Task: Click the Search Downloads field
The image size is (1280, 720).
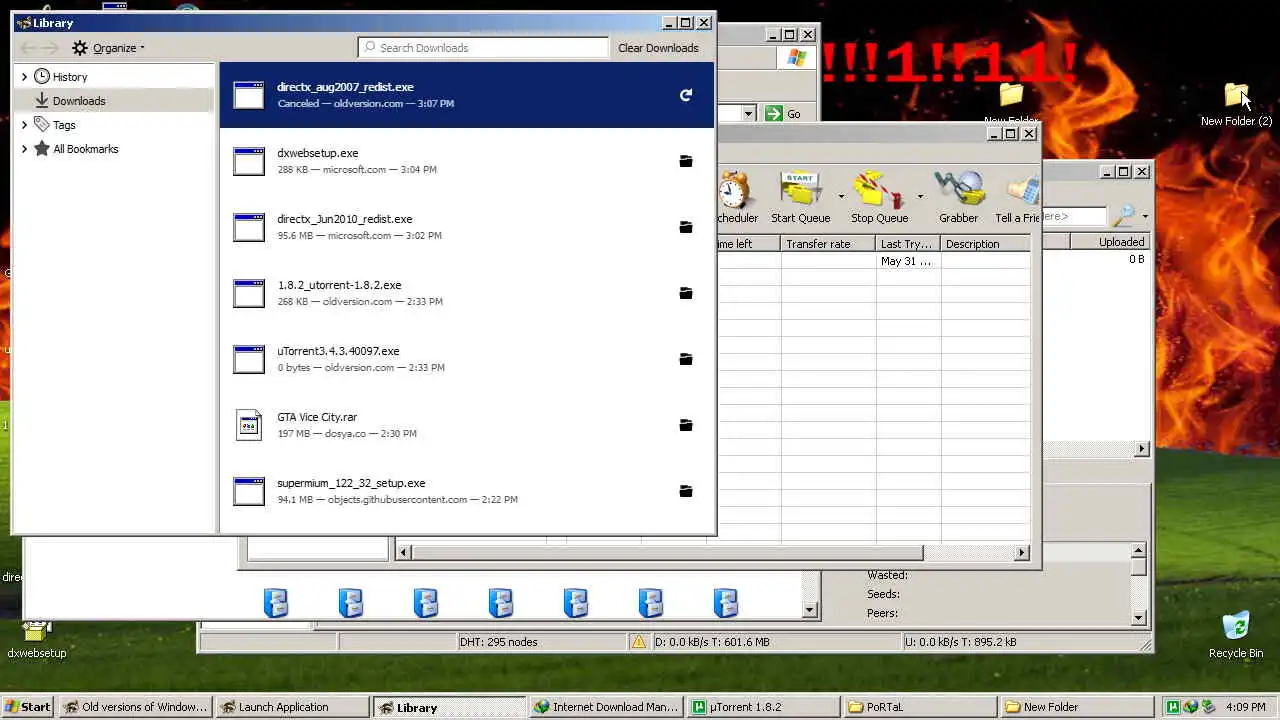Action: pyautogui.click(x=483, y=48)
